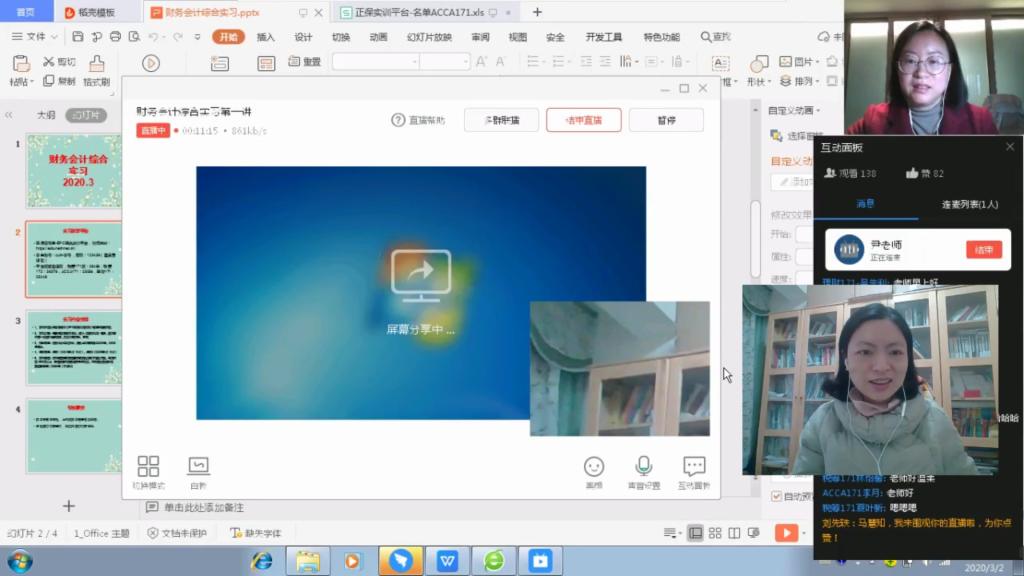Viewport: 1024px width, 576px height.
Task: Open the microphone audio settings
Action: (643, 467)
